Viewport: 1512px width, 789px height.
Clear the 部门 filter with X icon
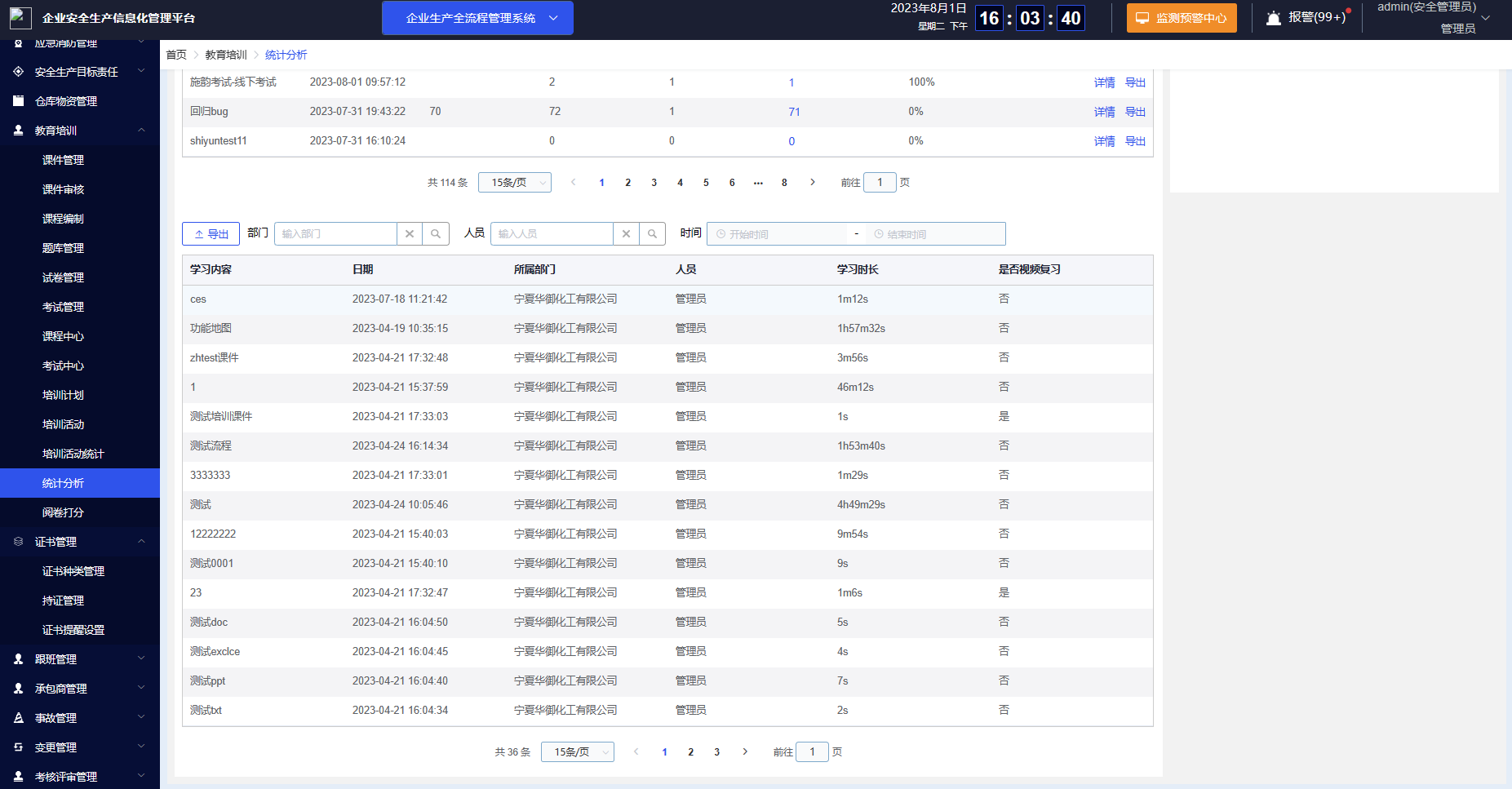point(410,234)
